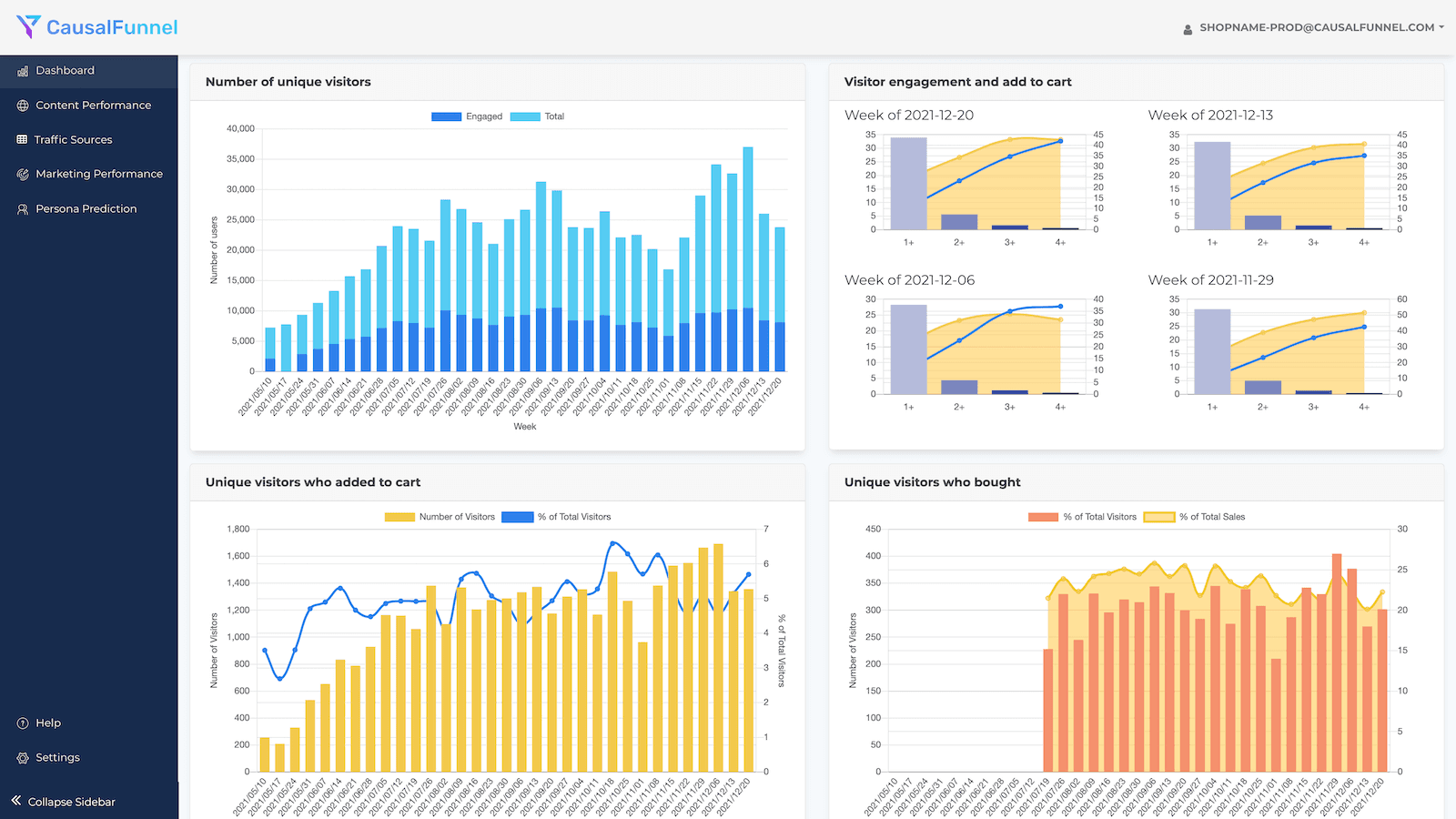Screen dimensions: 1456x819
Task: Select Traffic Sources from the sidebar menu
Action: click(x=73, y=139)
